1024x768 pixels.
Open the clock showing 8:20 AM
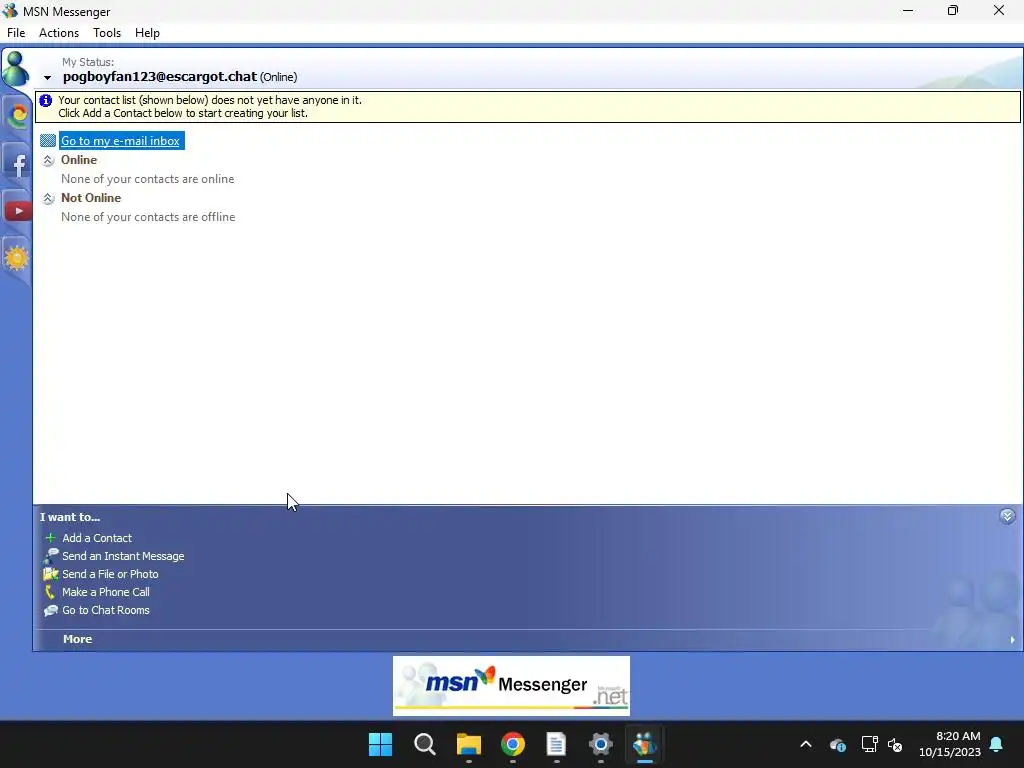click(950, 744)
